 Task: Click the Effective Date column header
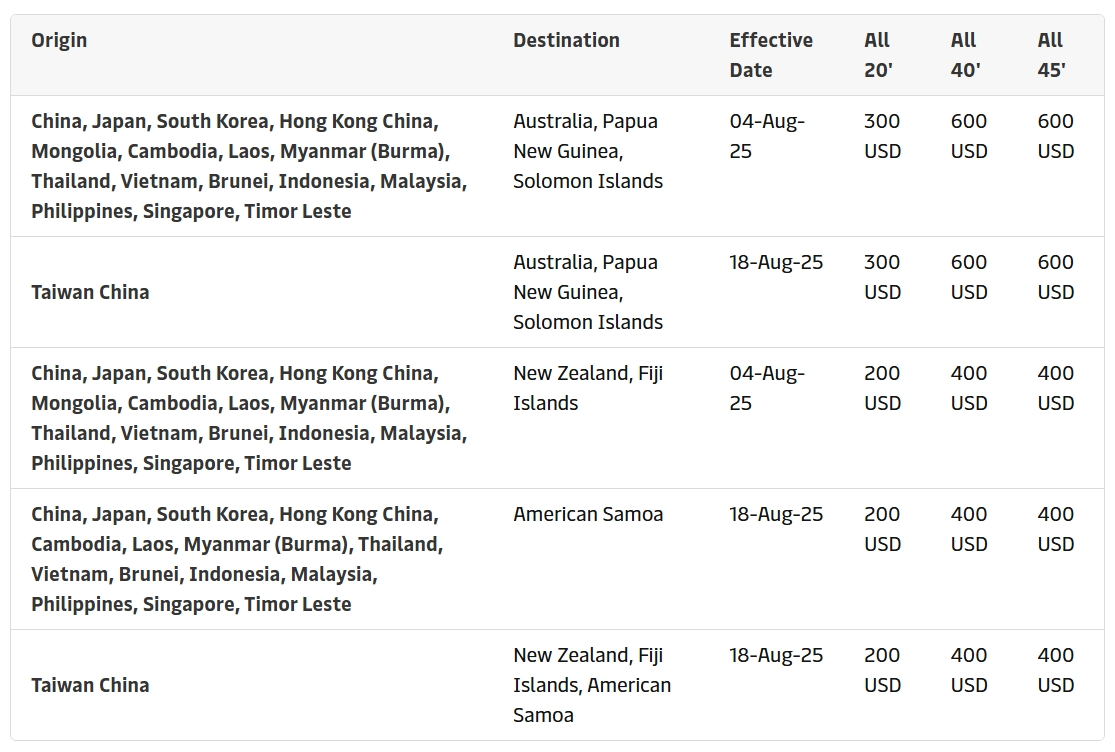[x=770, y=55]
